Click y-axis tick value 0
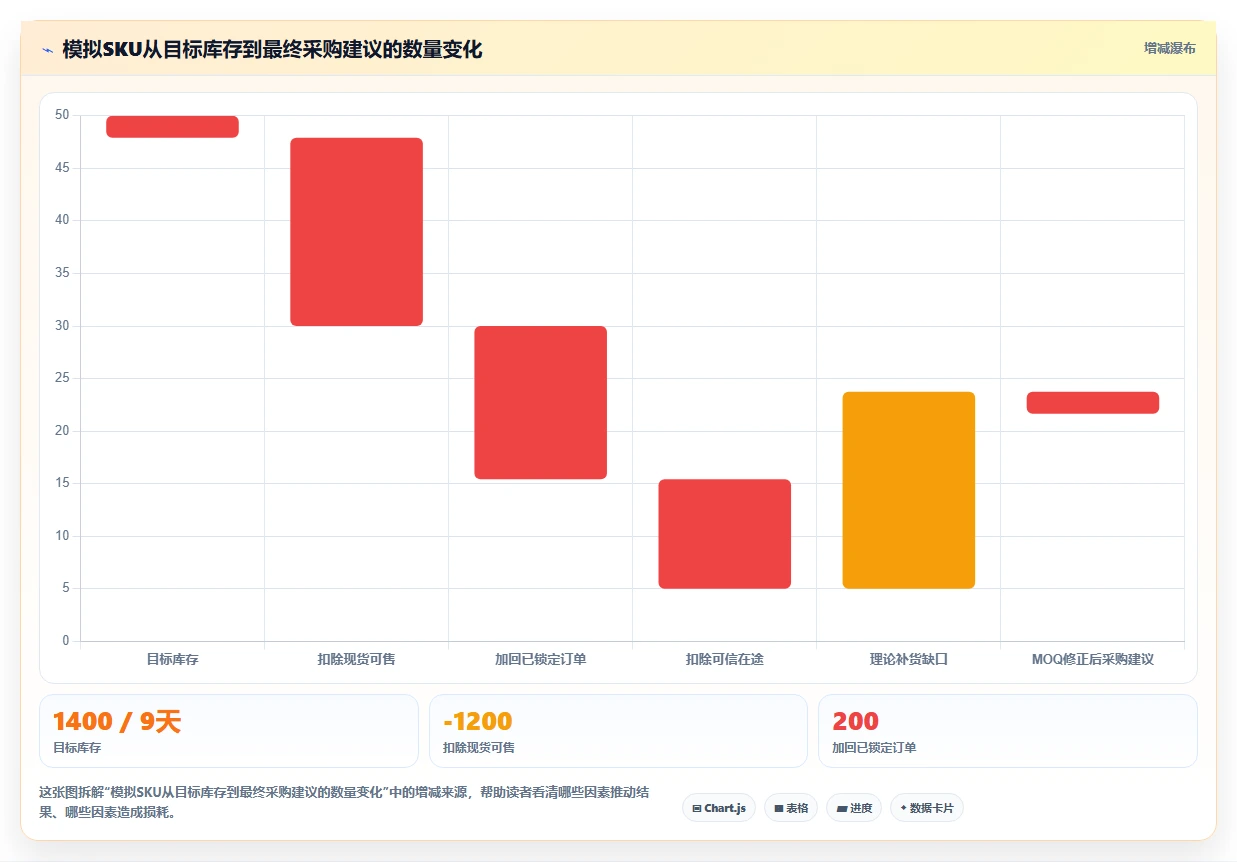The height and width of the screenshot is (862, 1237). coord(66,641)
